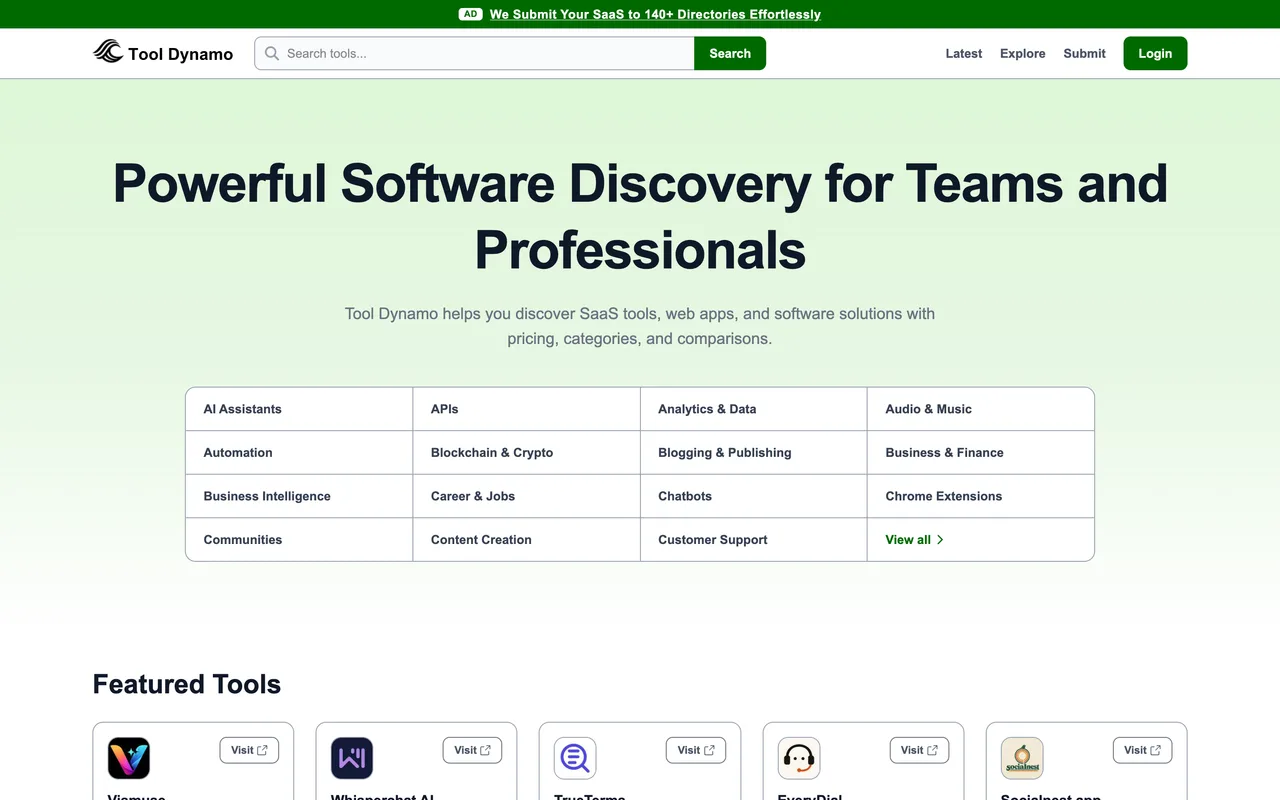Visit the headset logo featured tool
The image size is (1280, 800).
[x=919, y=750]
